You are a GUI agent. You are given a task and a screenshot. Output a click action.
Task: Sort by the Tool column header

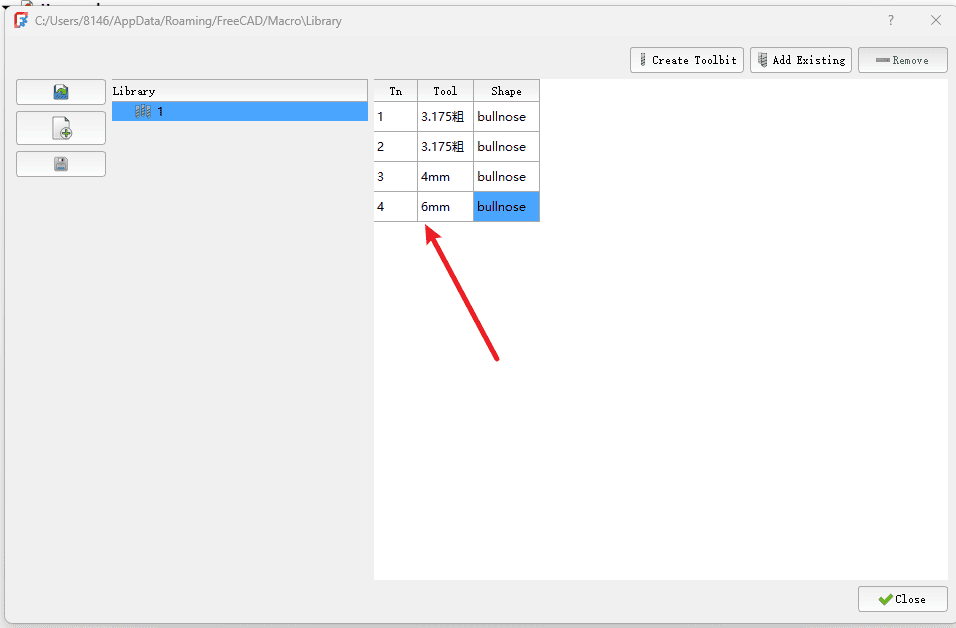[x=445, y=91]
